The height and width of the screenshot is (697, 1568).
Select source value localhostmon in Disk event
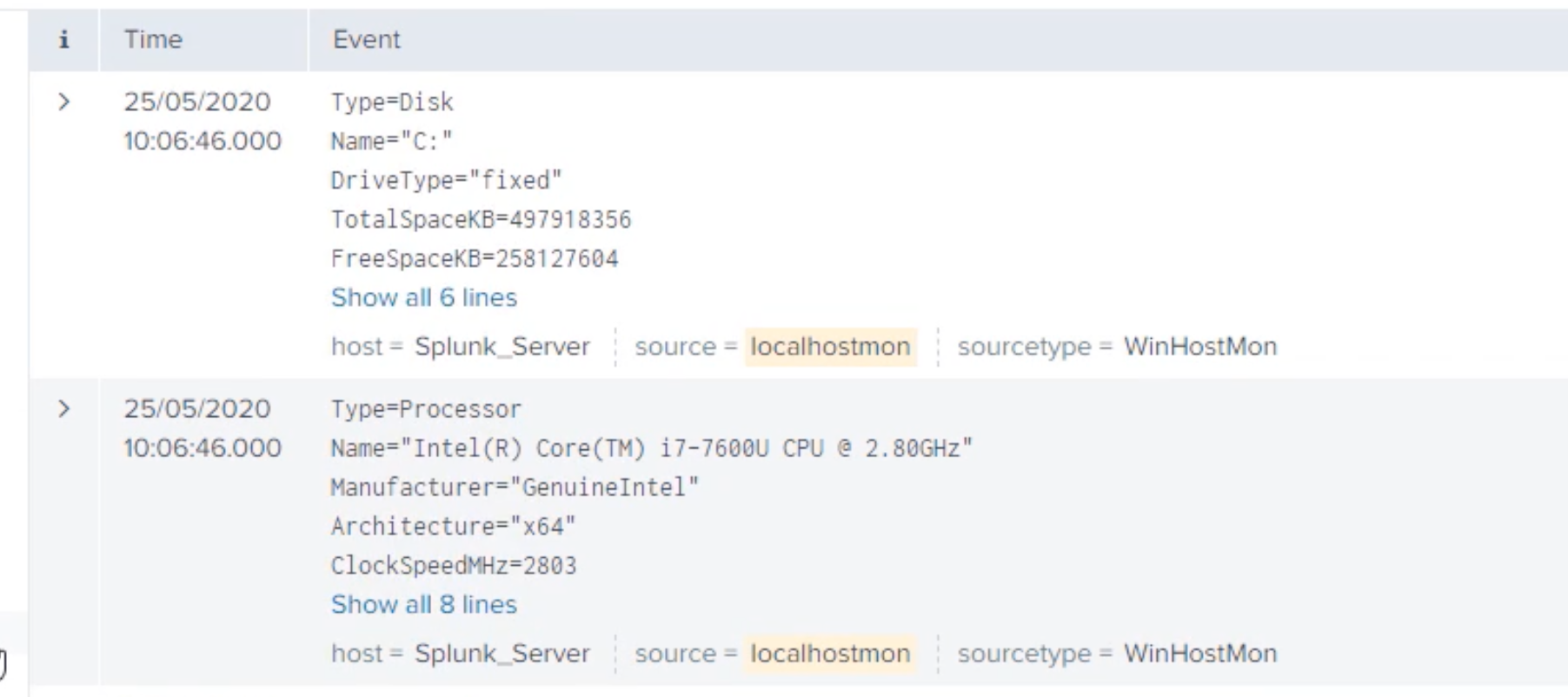830,346
